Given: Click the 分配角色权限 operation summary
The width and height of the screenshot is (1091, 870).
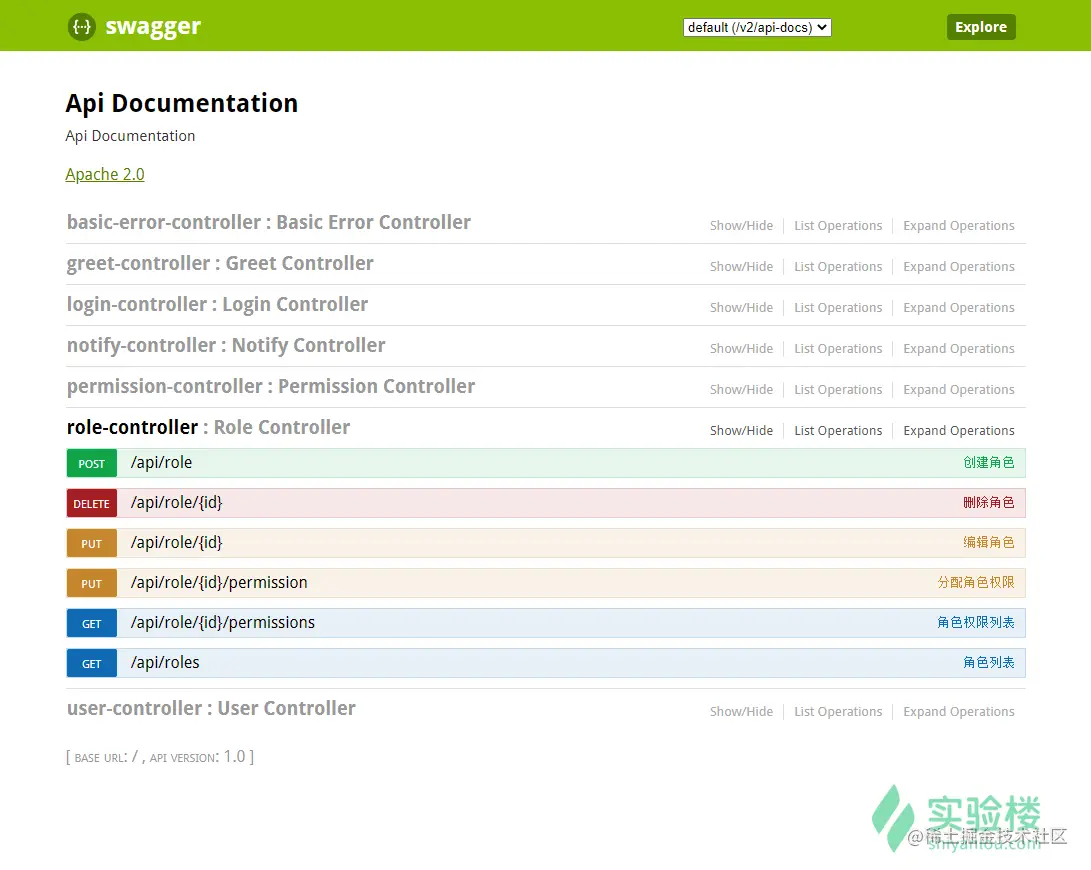Looking at the screenshot, I should pyautogui.click(x=976, y=583).
